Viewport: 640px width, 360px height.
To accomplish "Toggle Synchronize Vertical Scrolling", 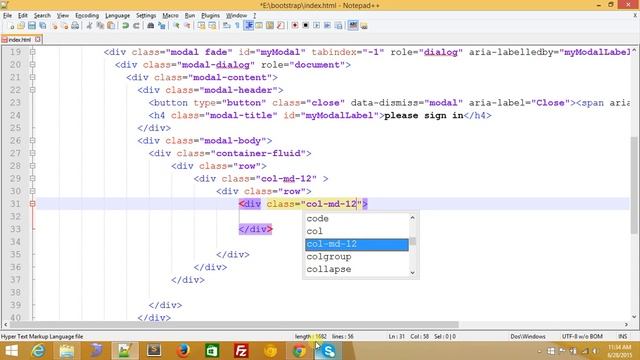I will tap(202, 26).
